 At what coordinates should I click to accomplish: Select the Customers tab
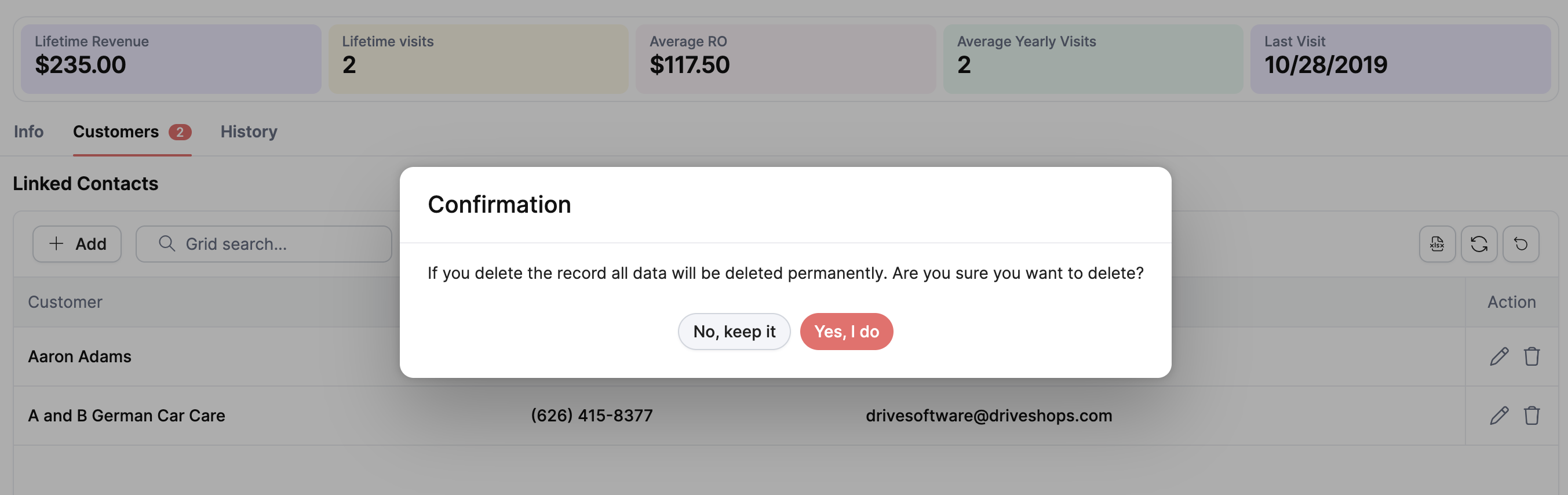[132, 132]
